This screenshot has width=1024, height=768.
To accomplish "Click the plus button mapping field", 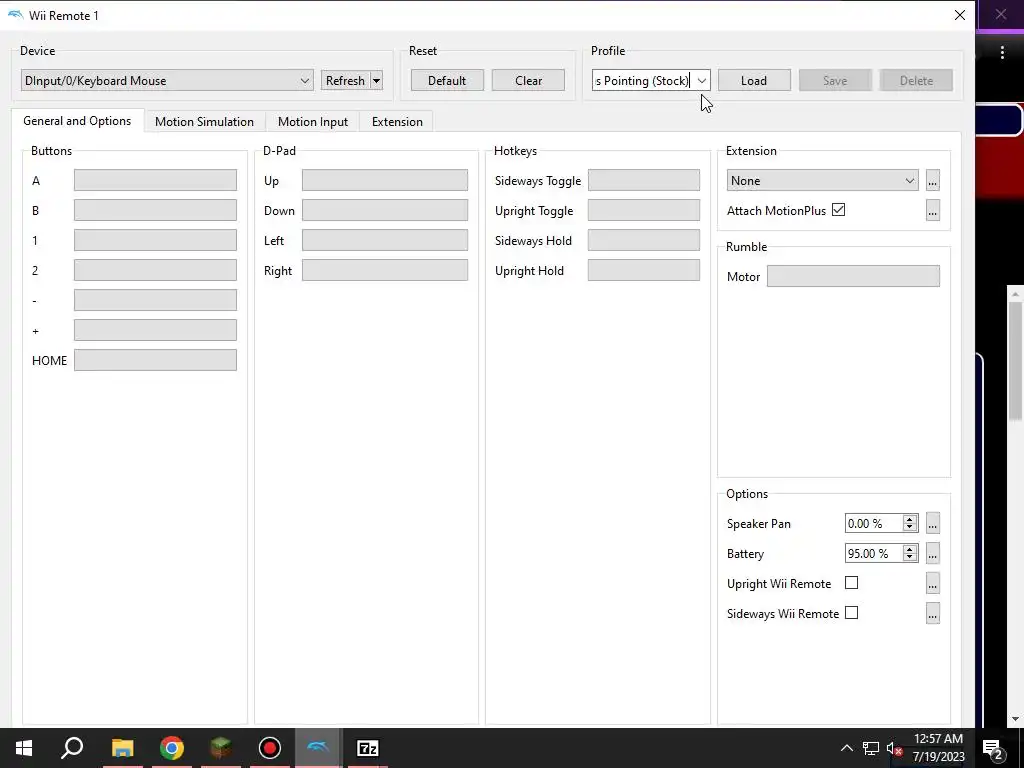I will point(155,330).
